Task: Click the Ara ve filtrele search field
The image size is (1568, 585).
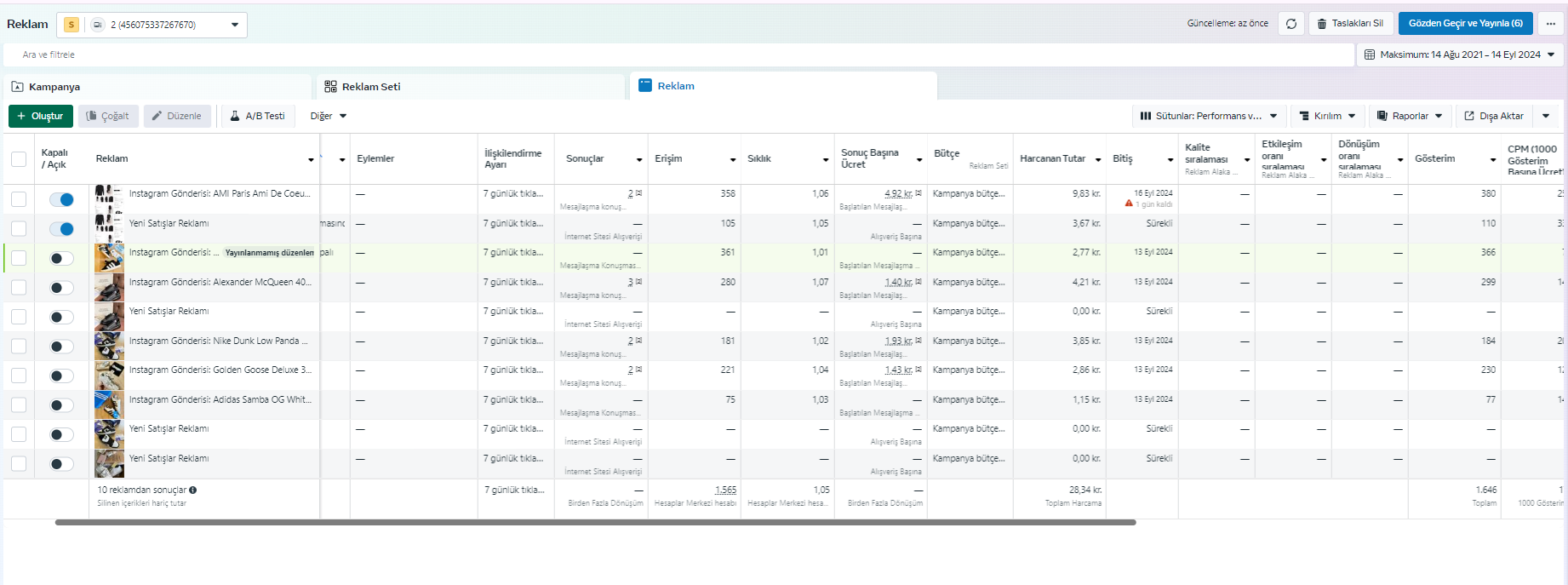Action: tap(678, 54)
